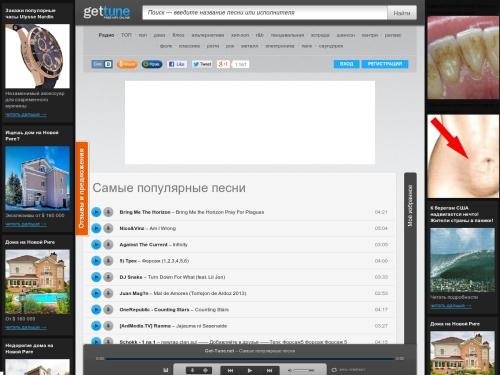
Task: Select the рок genre link
Action: [x=230, y=46]
